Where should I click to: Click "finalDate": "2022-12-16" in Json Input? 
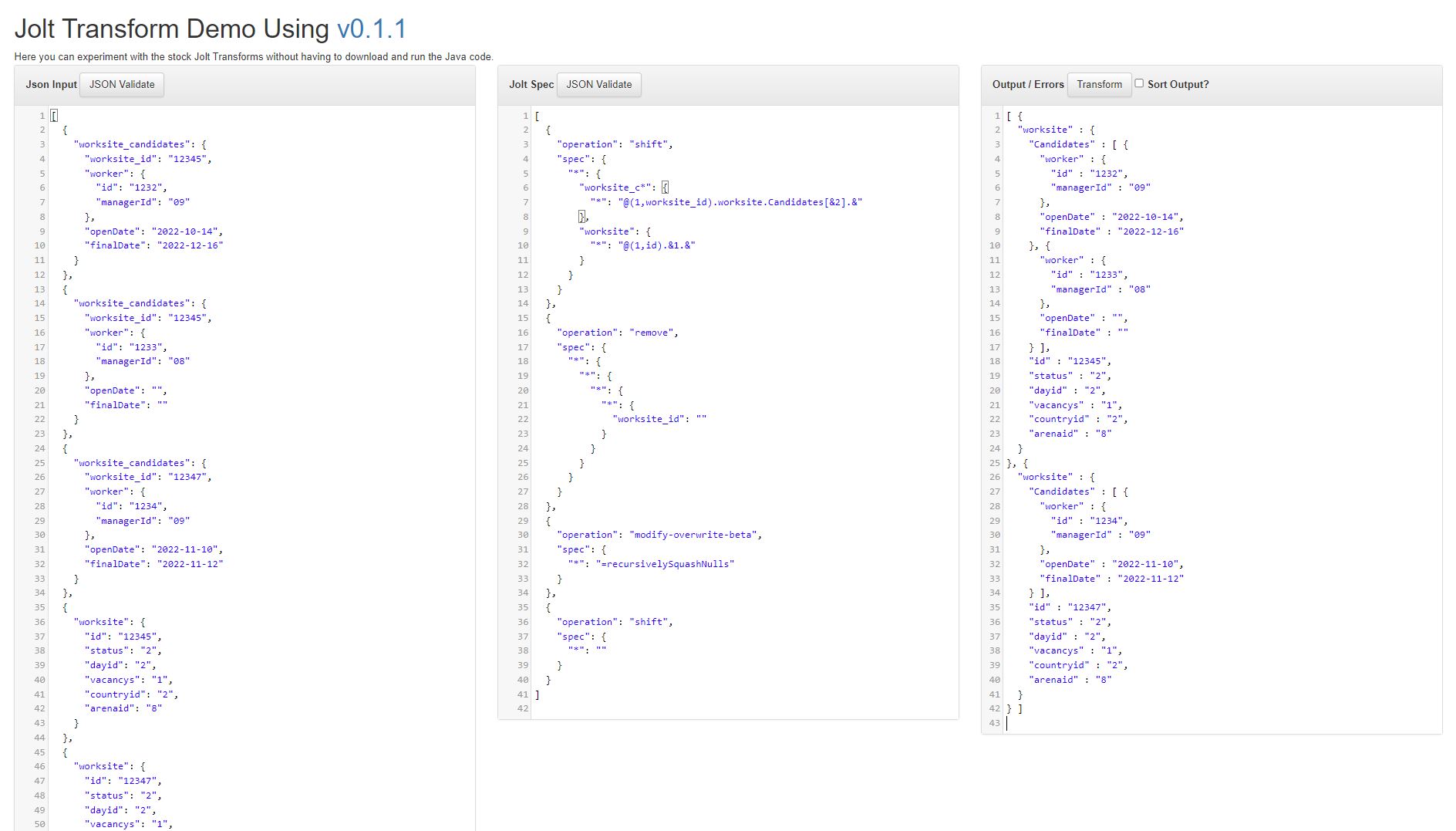pos(153,245)
